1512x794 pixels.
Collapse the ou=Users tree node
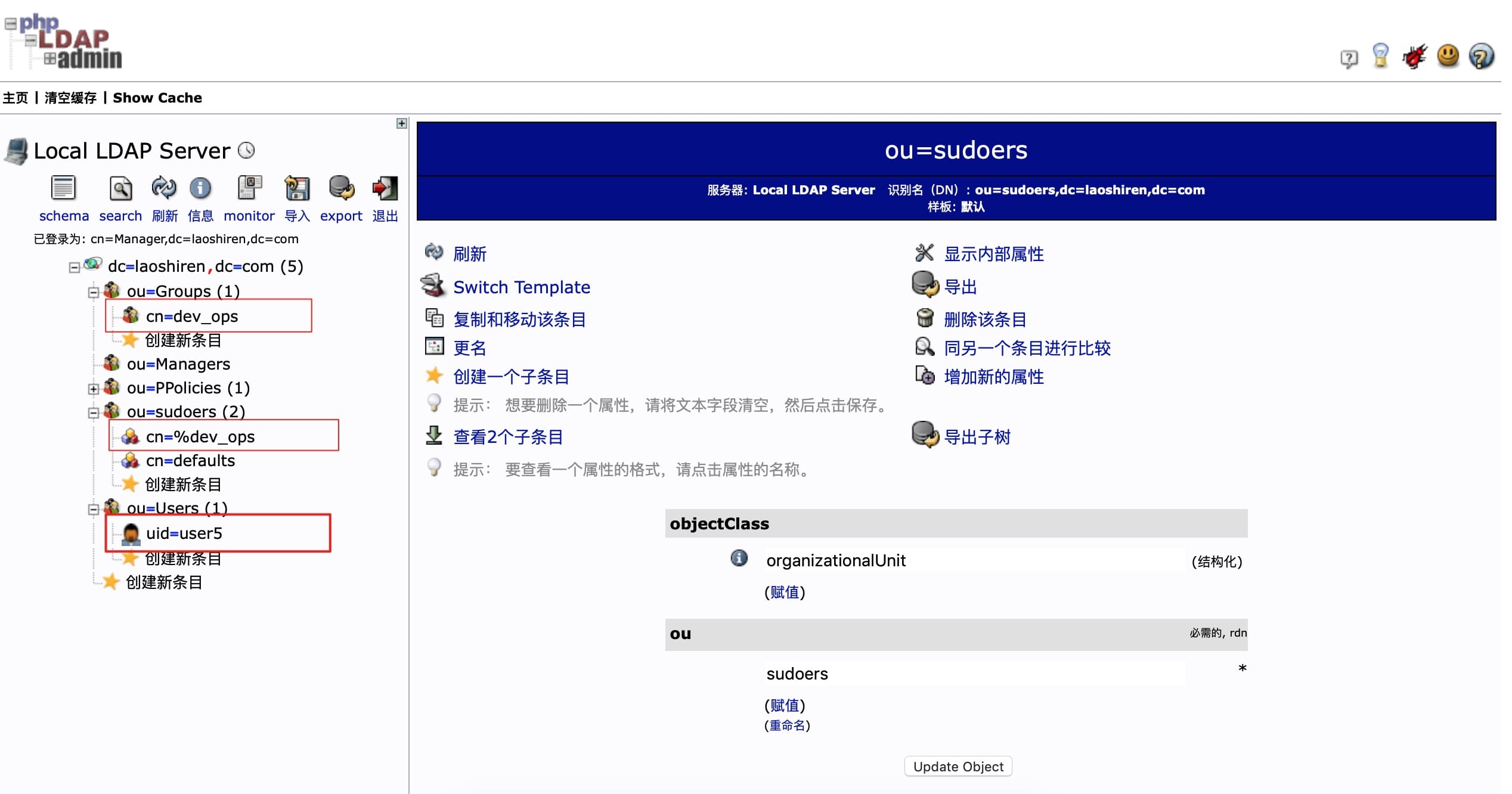93,510
